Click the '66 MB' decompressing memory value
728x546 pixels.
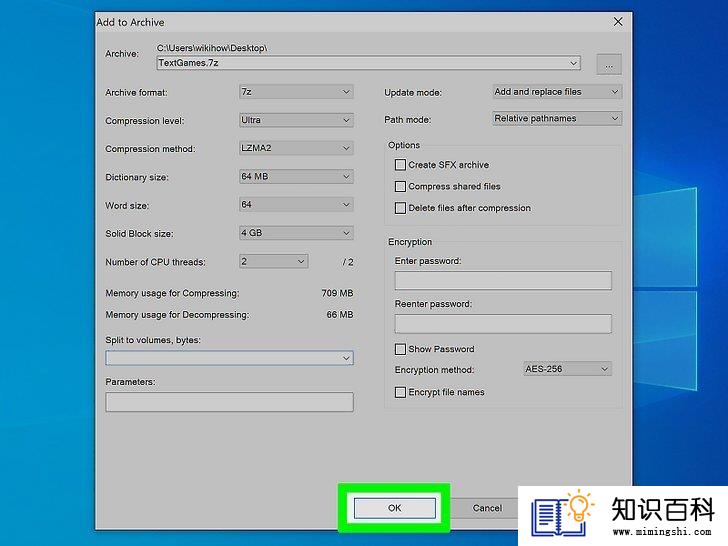pyautogui.click(x=340, y=315)
